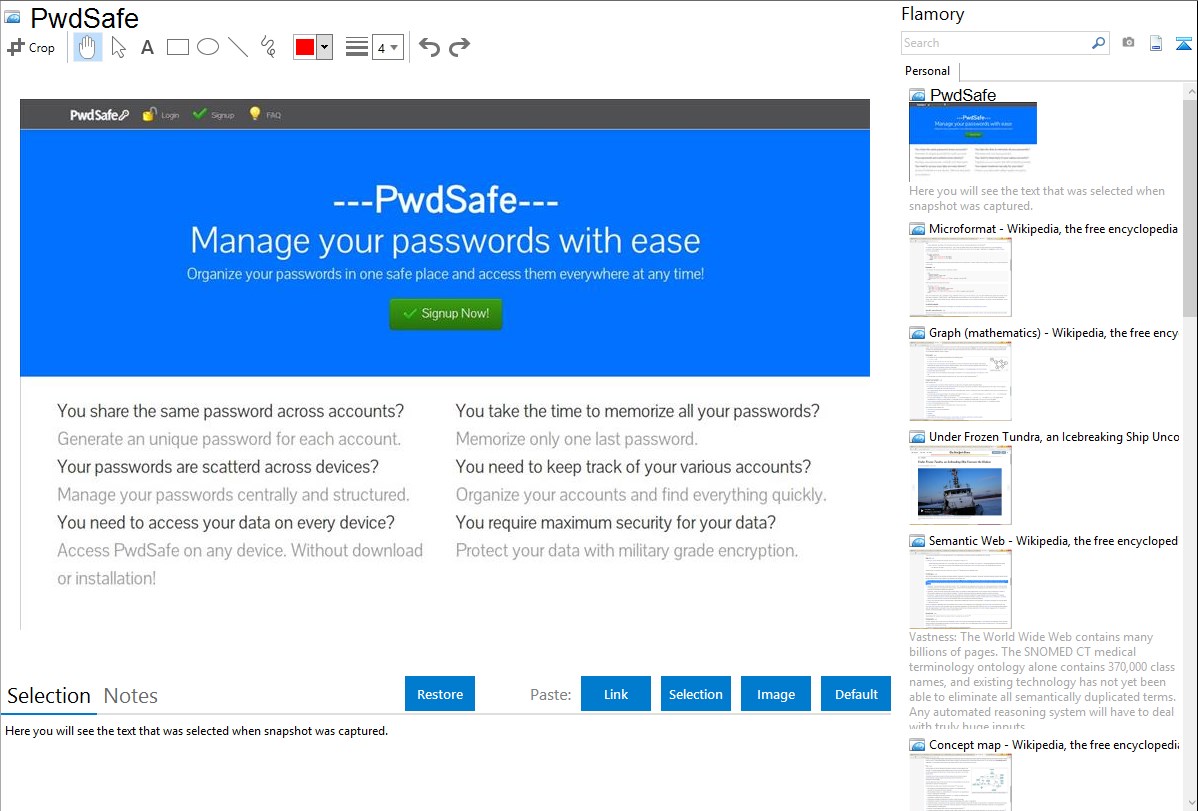1198x811 pixels.
Task: Click the Flamory list scrollbar
Action: click(1190, 206)
